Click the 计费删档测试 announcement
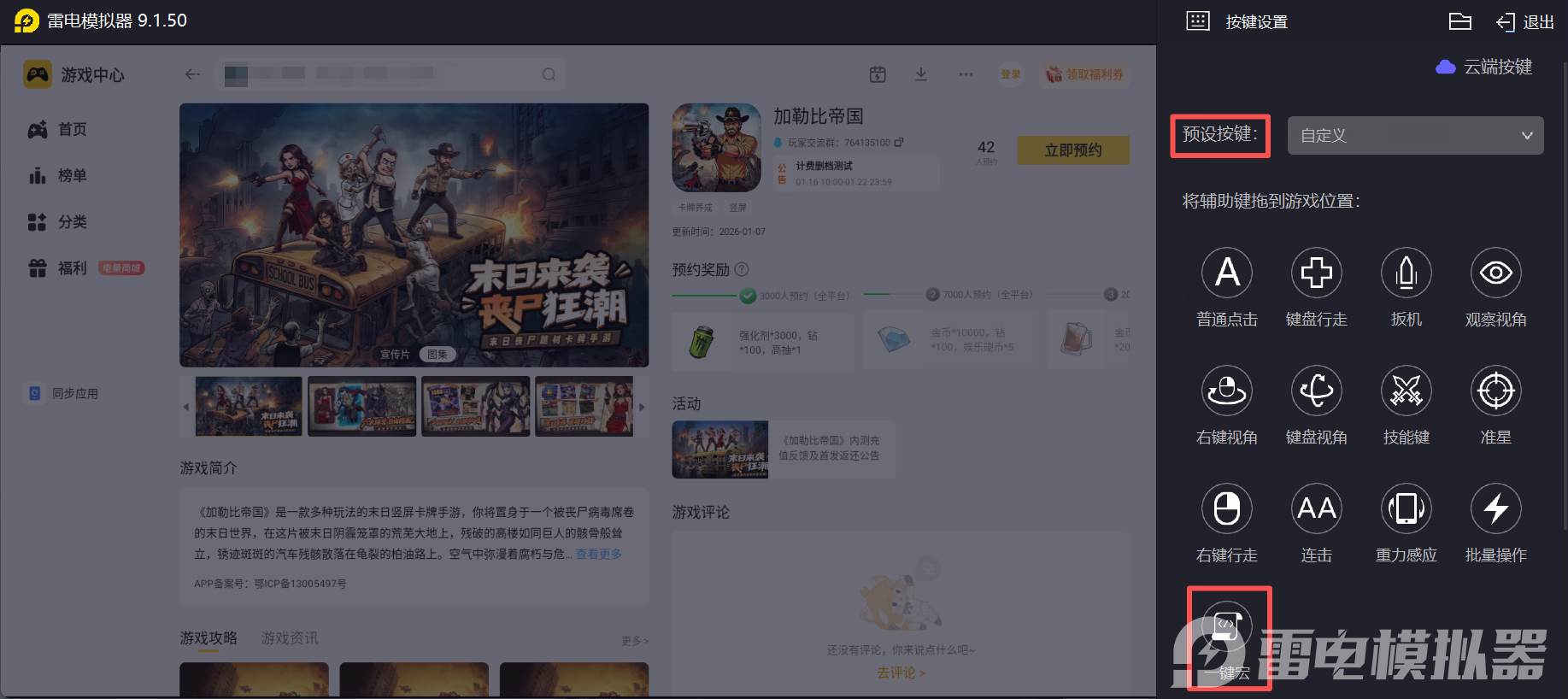 coord(856,173)
